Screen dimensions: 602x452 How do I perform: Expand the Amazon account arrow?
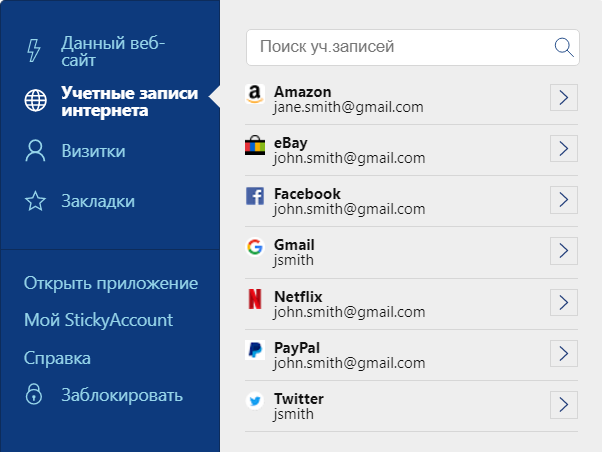click(x=564, y=98)
